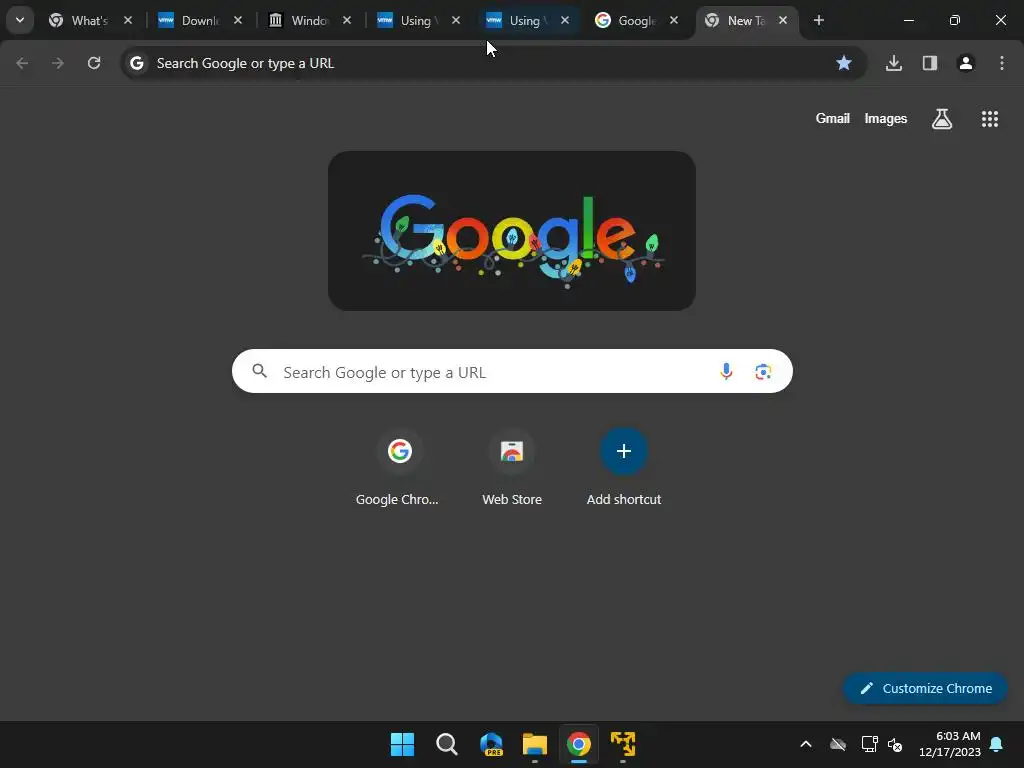The height and width of the screenshot is (768, 1024).
Task: Open the Search Labs flask icon
Action: tap(942, 119)
